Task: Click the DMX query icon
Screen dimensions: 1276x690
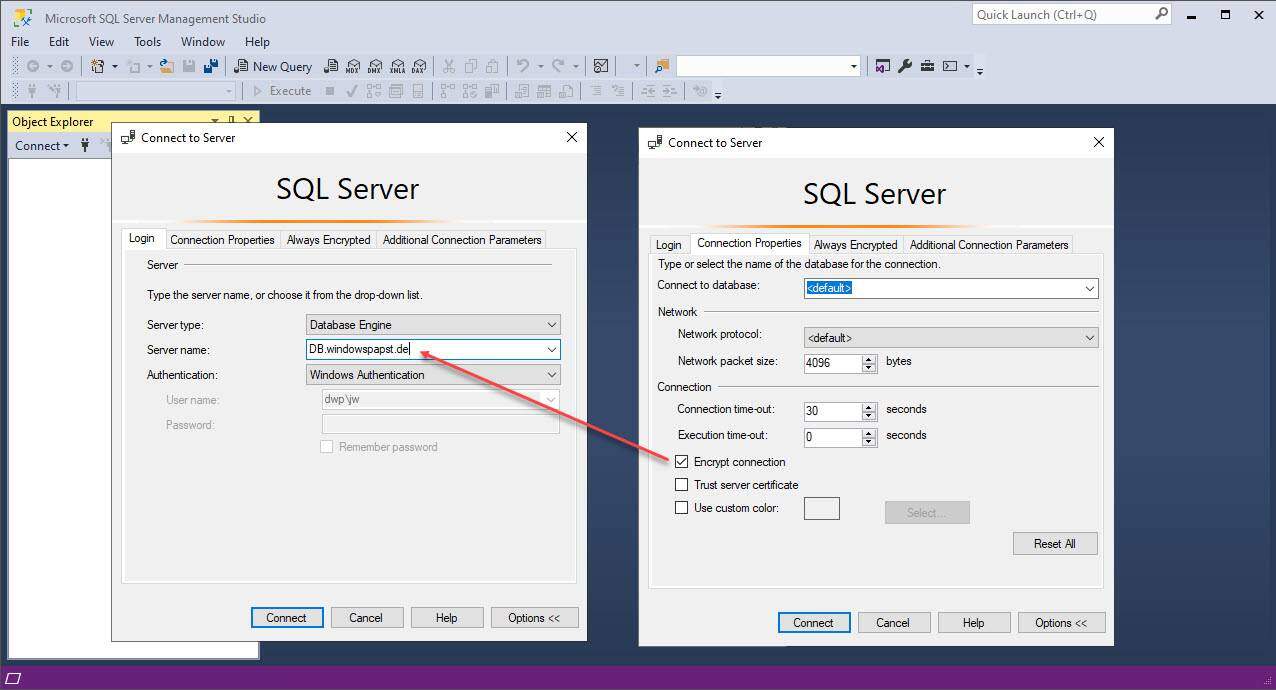Action: coord(374,66)
